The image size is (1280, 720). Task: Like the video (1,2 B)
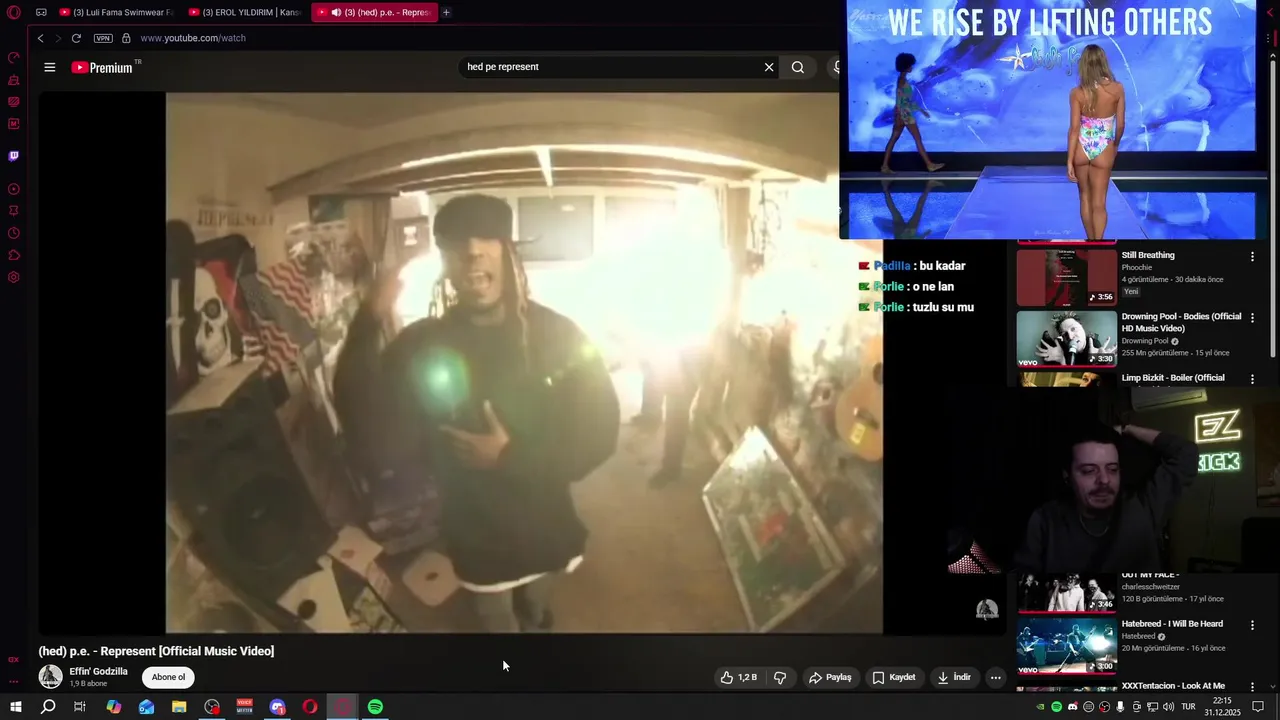(x=739, y=677)
